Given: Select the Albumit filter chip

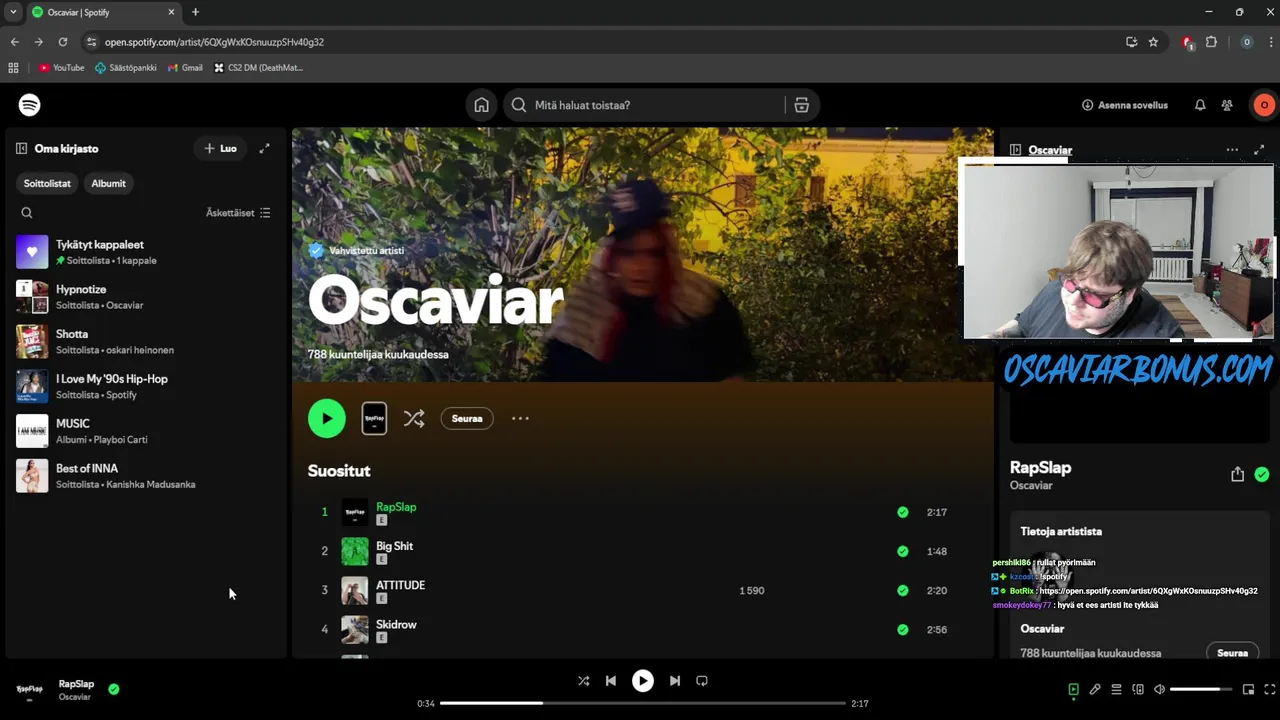Looking at the screenshot, I should pos(109,183).
